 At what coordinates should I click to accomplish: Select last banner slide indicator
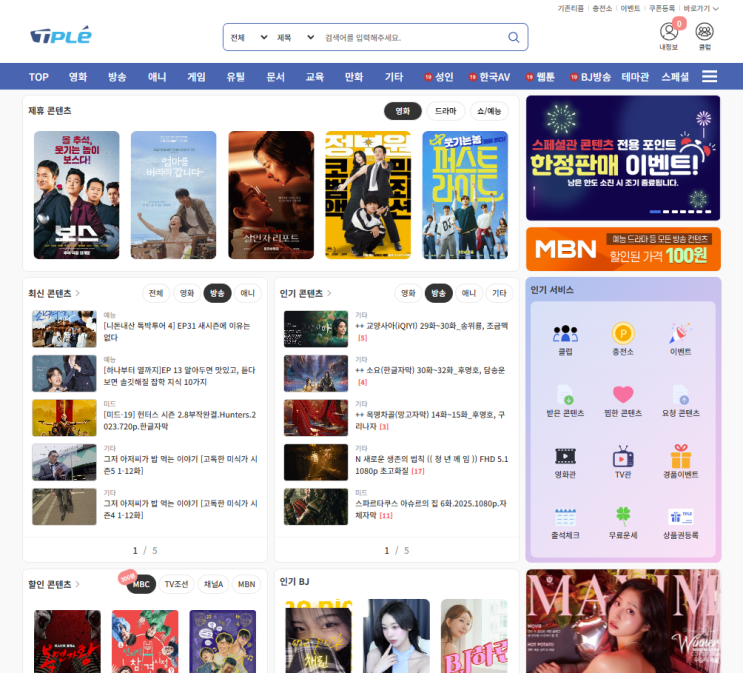tap(708, 212)
